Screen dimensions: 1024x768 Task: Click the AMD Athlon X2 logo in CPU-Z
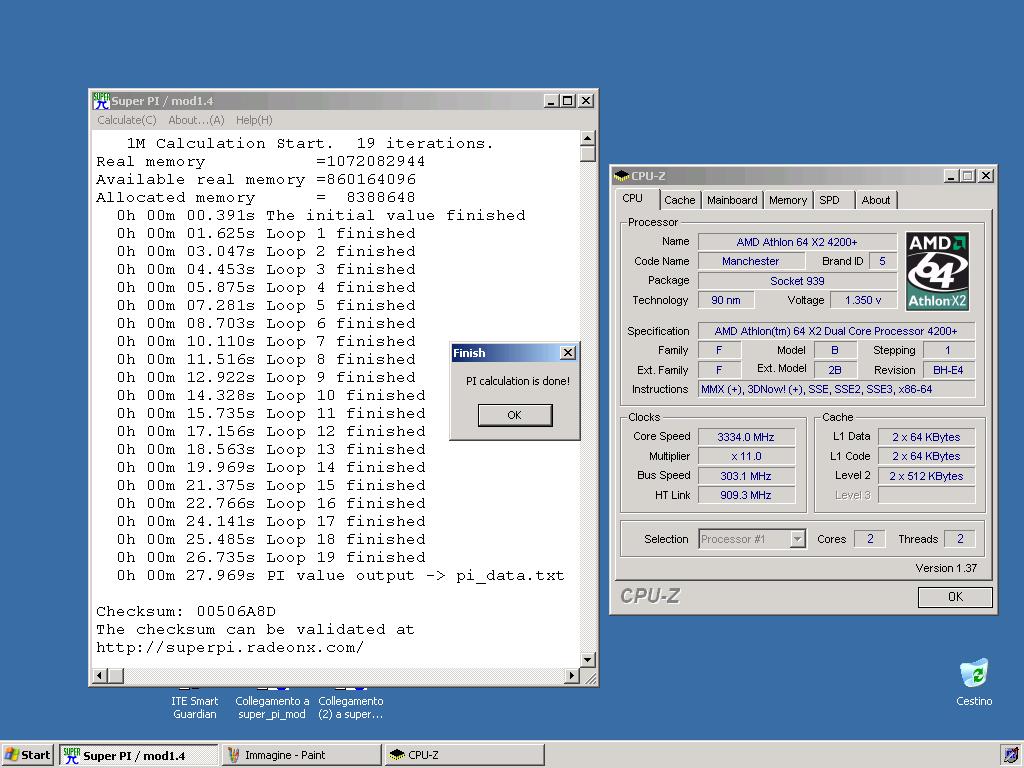coord(937,271)
